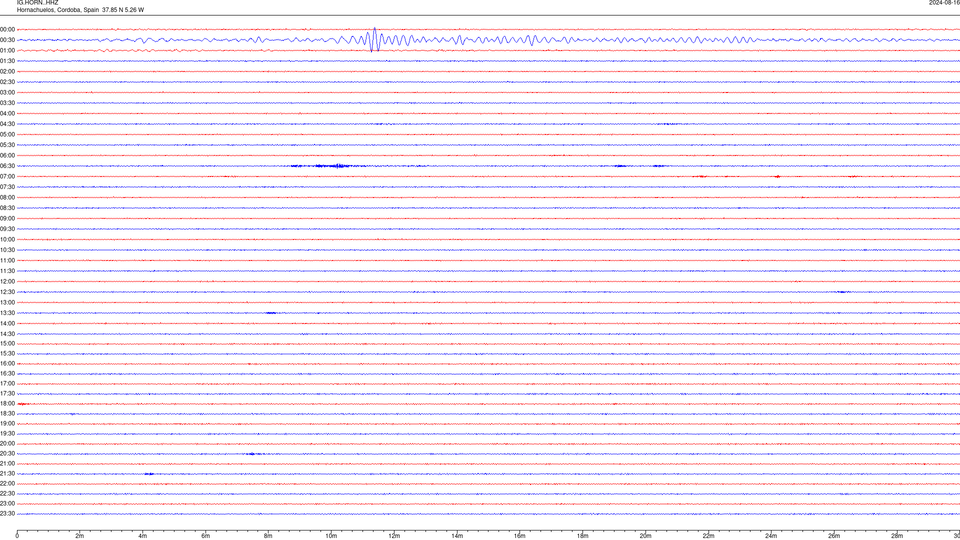Select the 05:00 trace time label
Image resolution: width=960 pixels, height=540 pixels.
click(x=7, y=135)
